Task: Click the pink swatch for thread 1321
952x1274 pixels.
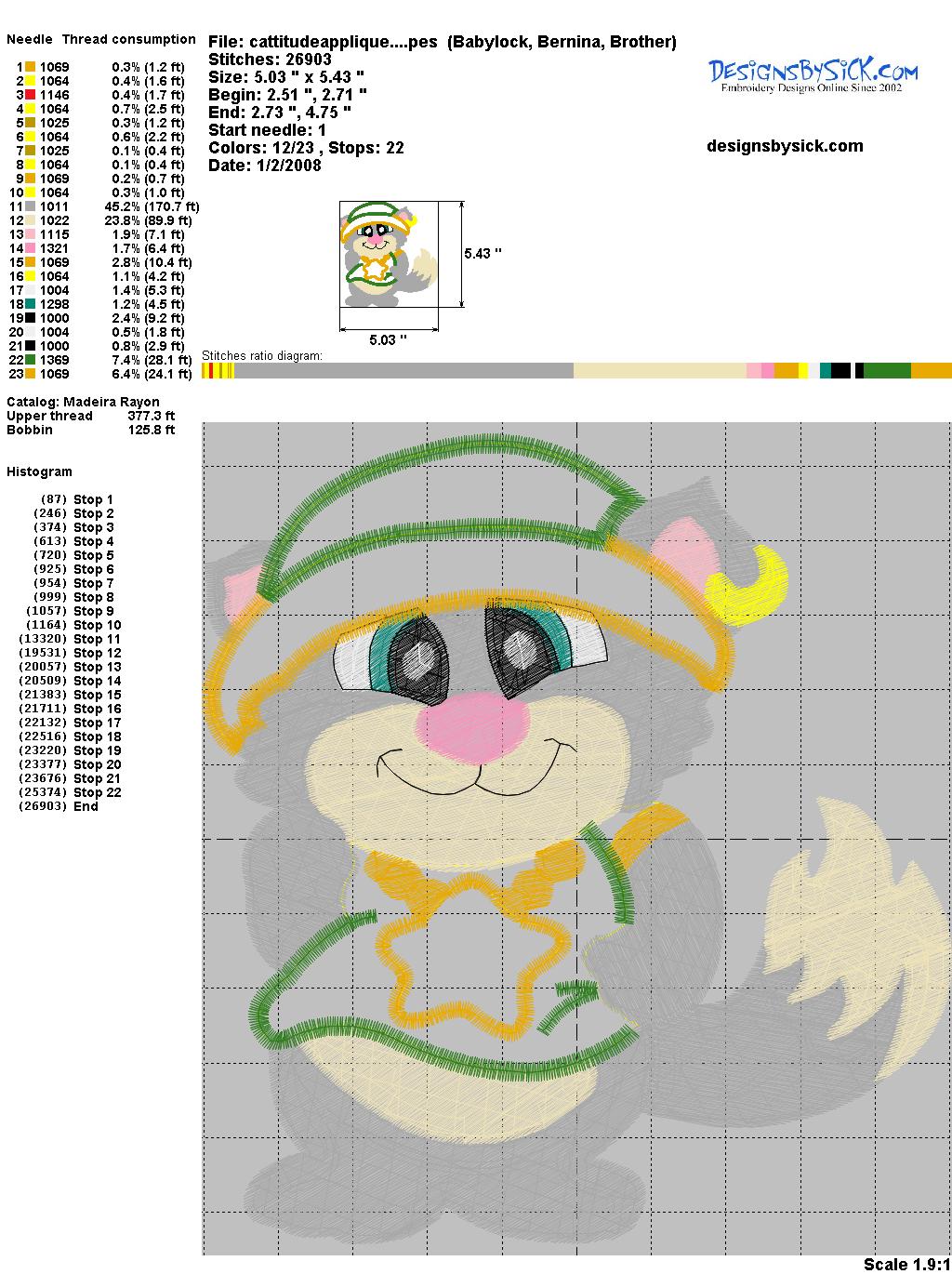Action: (x=31, y=248)
